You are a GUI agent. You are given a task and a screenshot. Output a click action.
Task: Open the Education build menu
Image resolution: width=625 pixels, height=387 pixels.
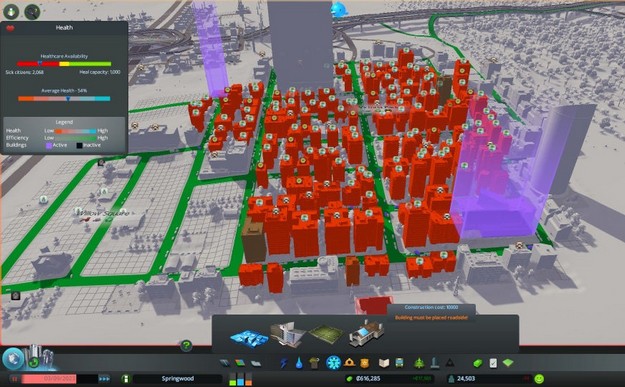[x=384, y=363]
